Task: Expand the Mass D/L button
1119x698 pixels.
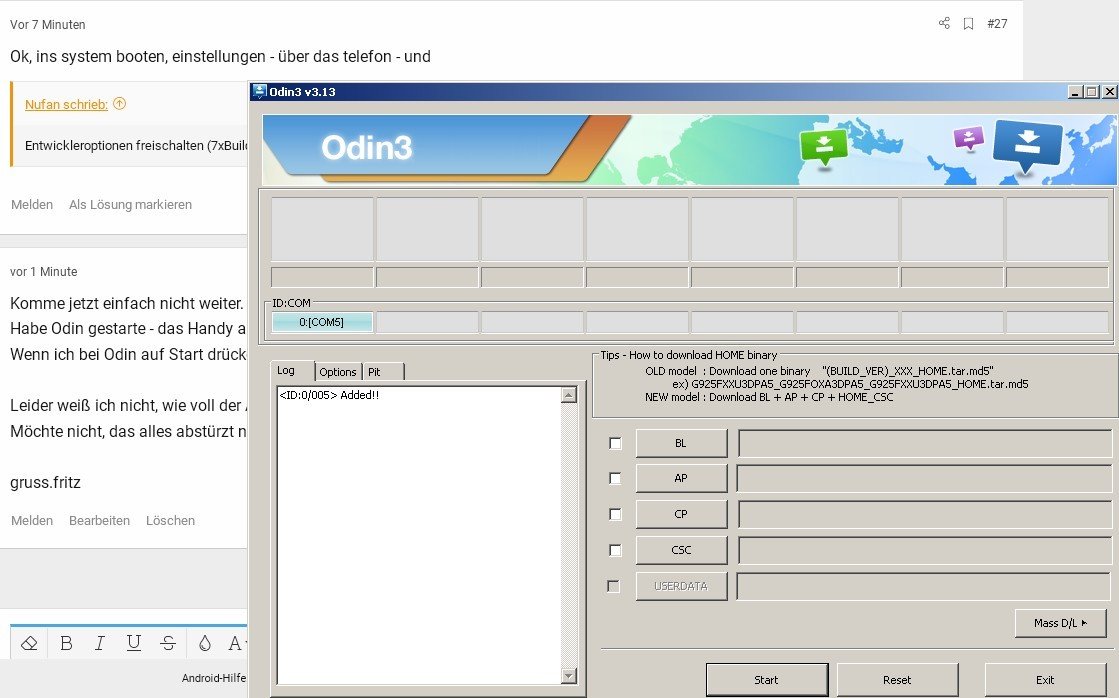Action: point(1060,623)
